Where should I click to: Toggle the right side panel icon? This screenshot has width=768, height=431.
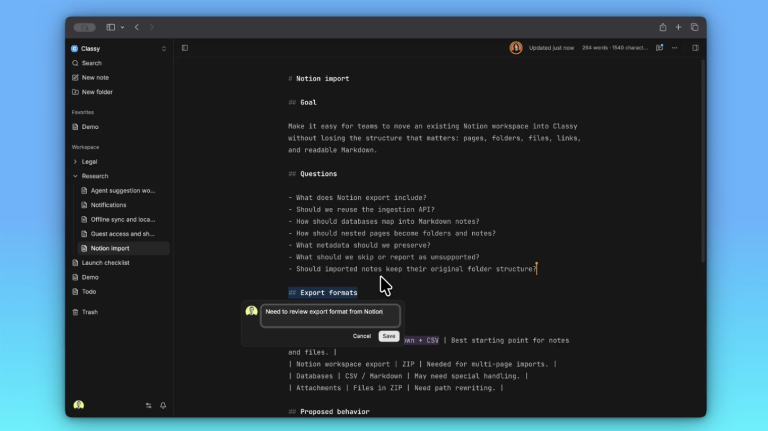(695, 48)
